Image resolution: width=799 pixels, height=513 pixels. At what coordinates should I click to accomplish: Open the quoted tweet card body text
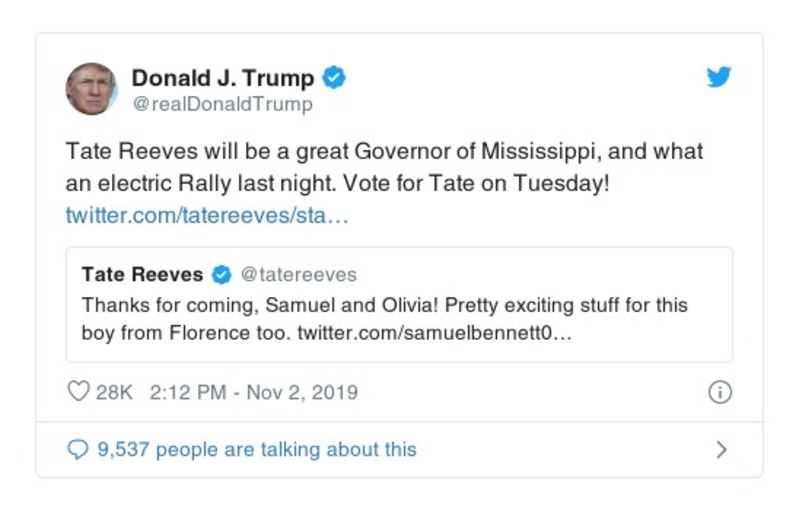point(384,319)
